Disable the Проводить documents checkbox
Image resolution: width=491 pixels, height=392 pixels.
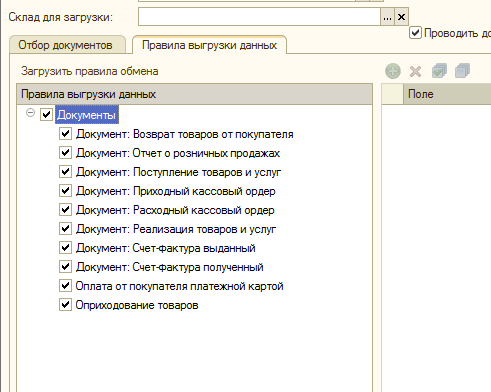(x=415, y=33)
